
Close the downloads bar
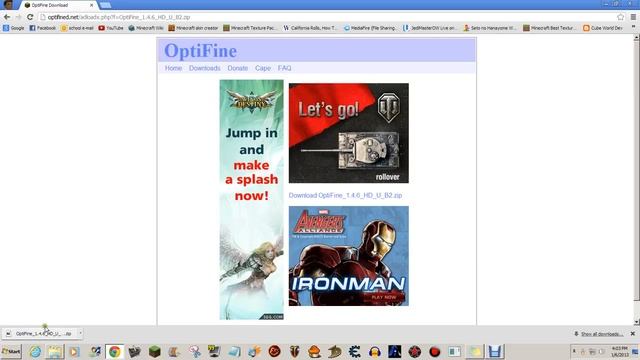click(633, 333)
